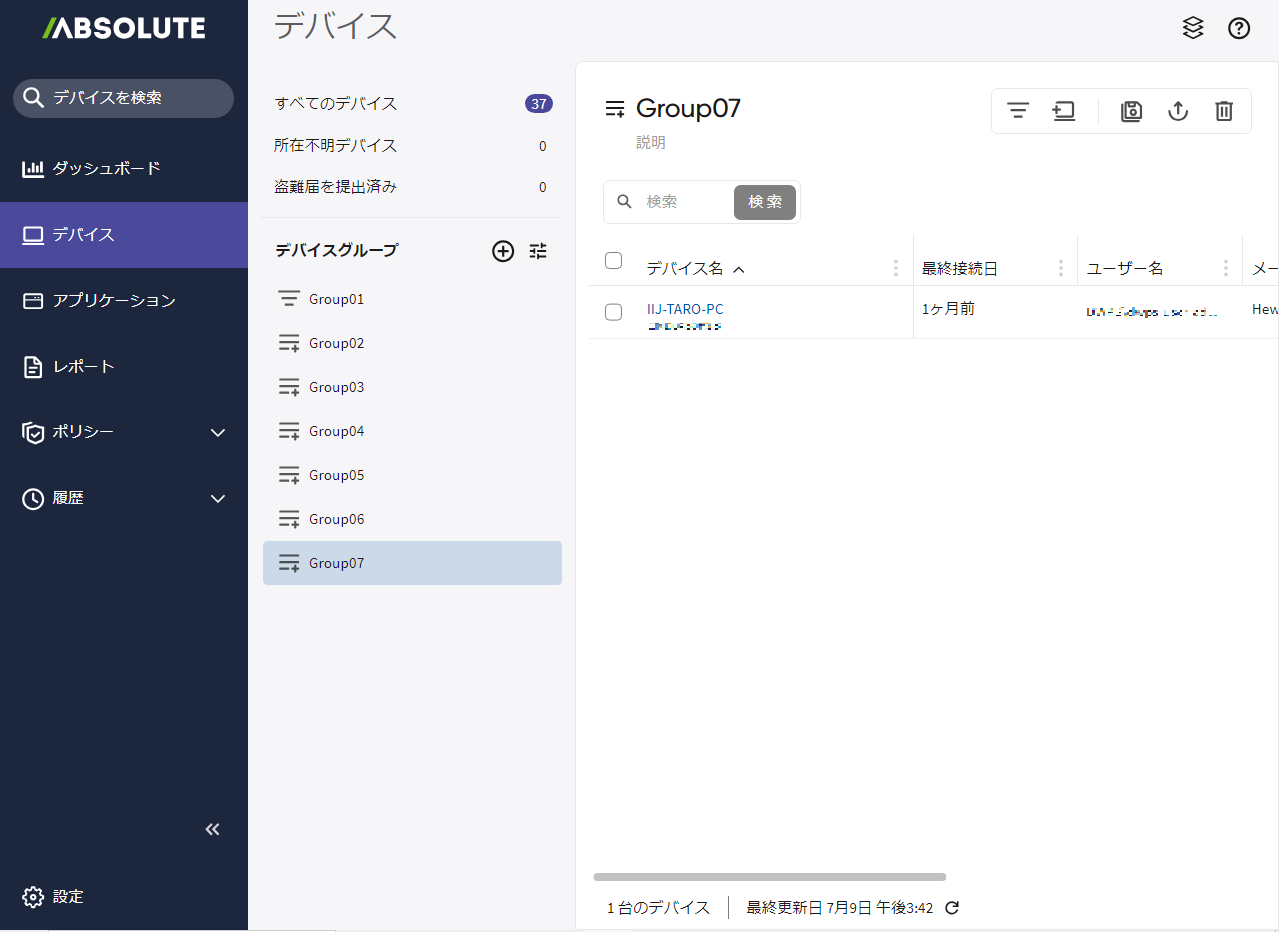Open device group settings sliders icon
The width and height of the screenshot is (1280, 932).
tap(538, 251)
